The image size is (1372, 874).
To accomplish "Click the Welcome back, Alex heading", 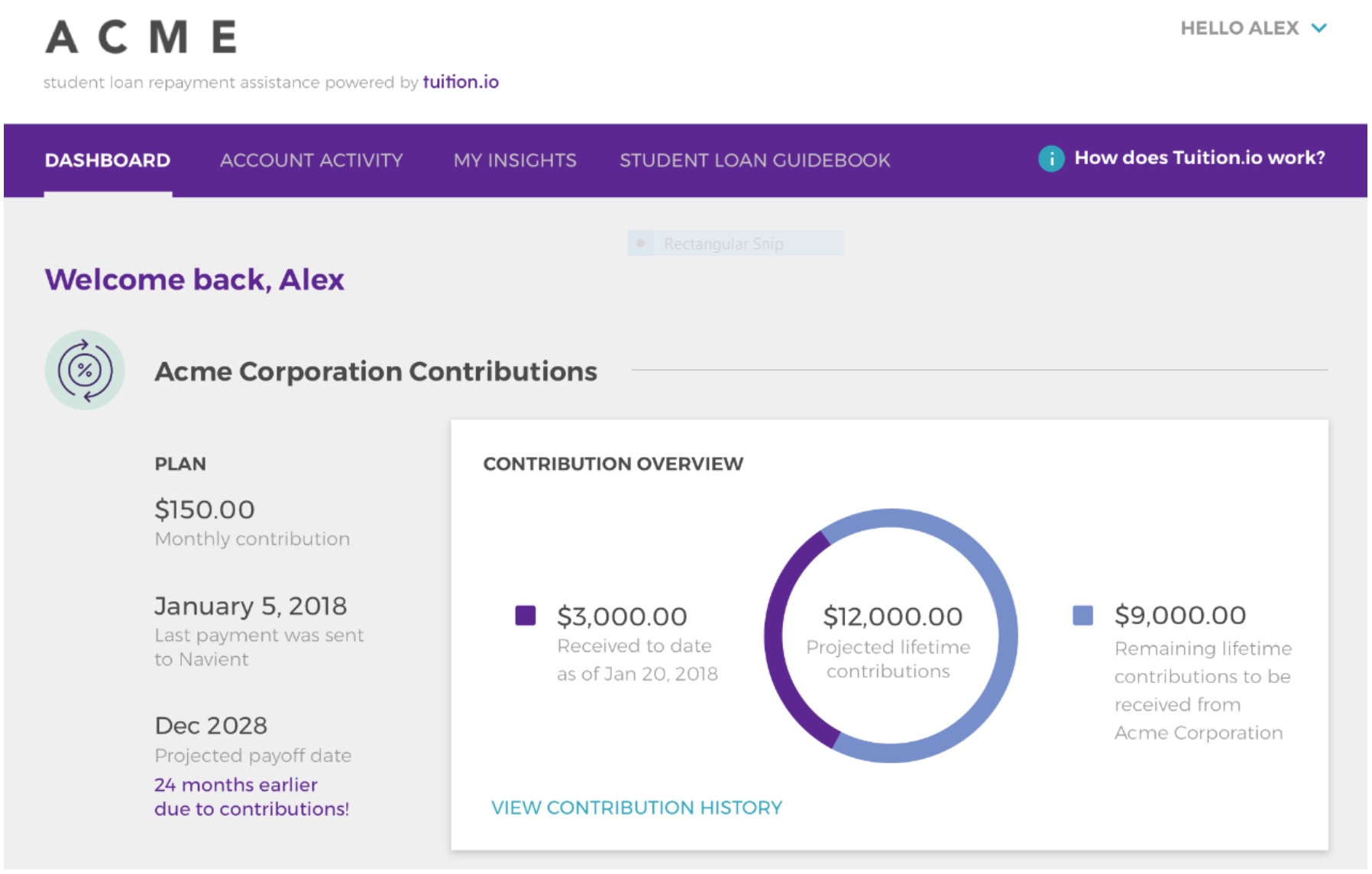I will click(x=195, y=280).
